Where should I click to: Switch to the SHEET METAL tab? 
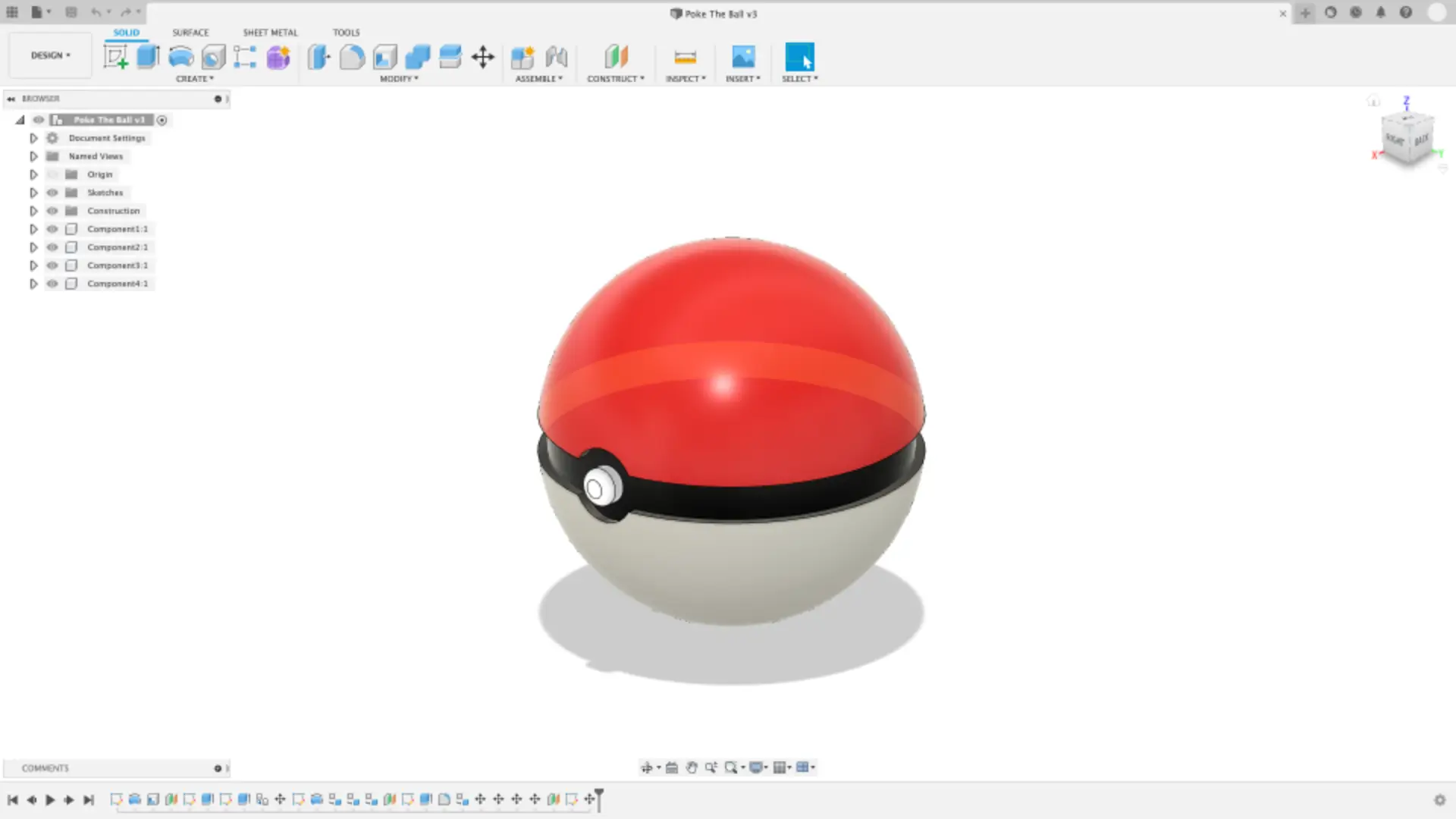[x=270, y=33]
